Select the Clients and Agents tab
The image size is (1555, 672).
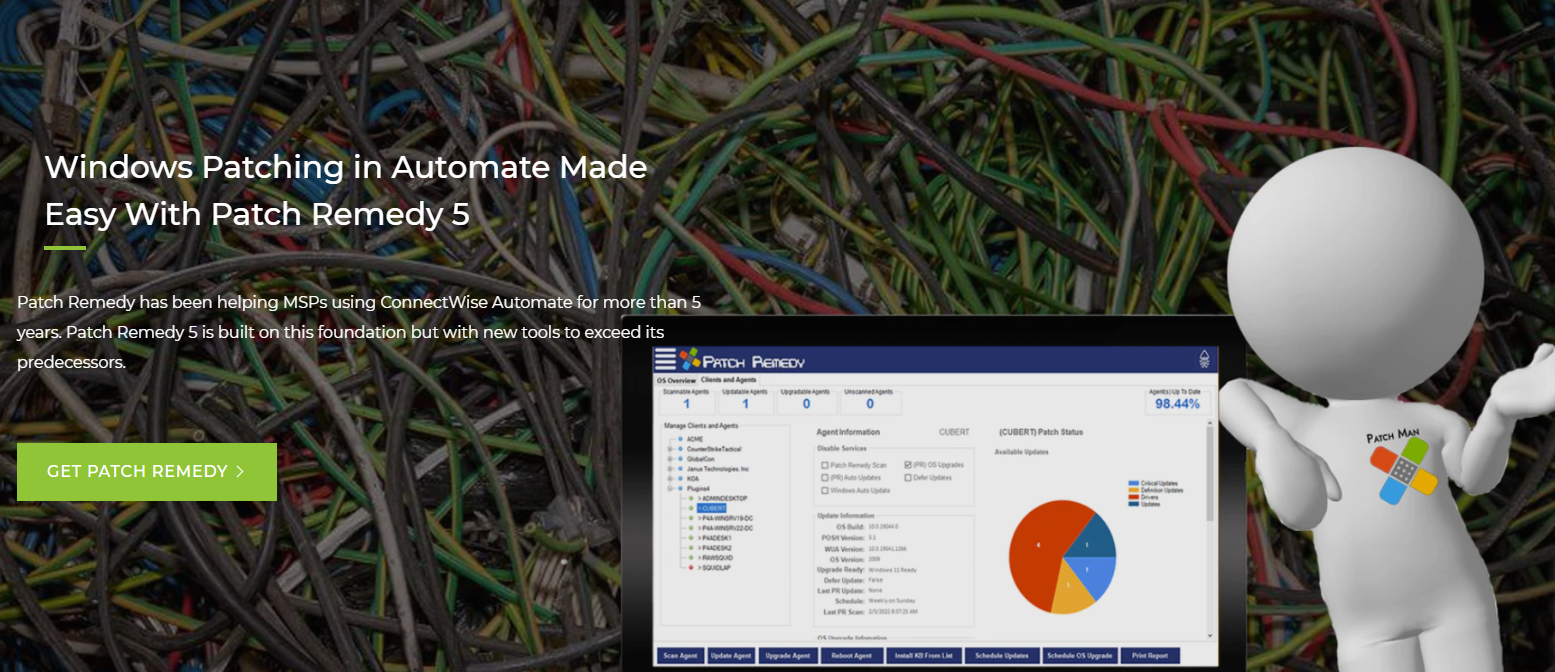(728, 381)
